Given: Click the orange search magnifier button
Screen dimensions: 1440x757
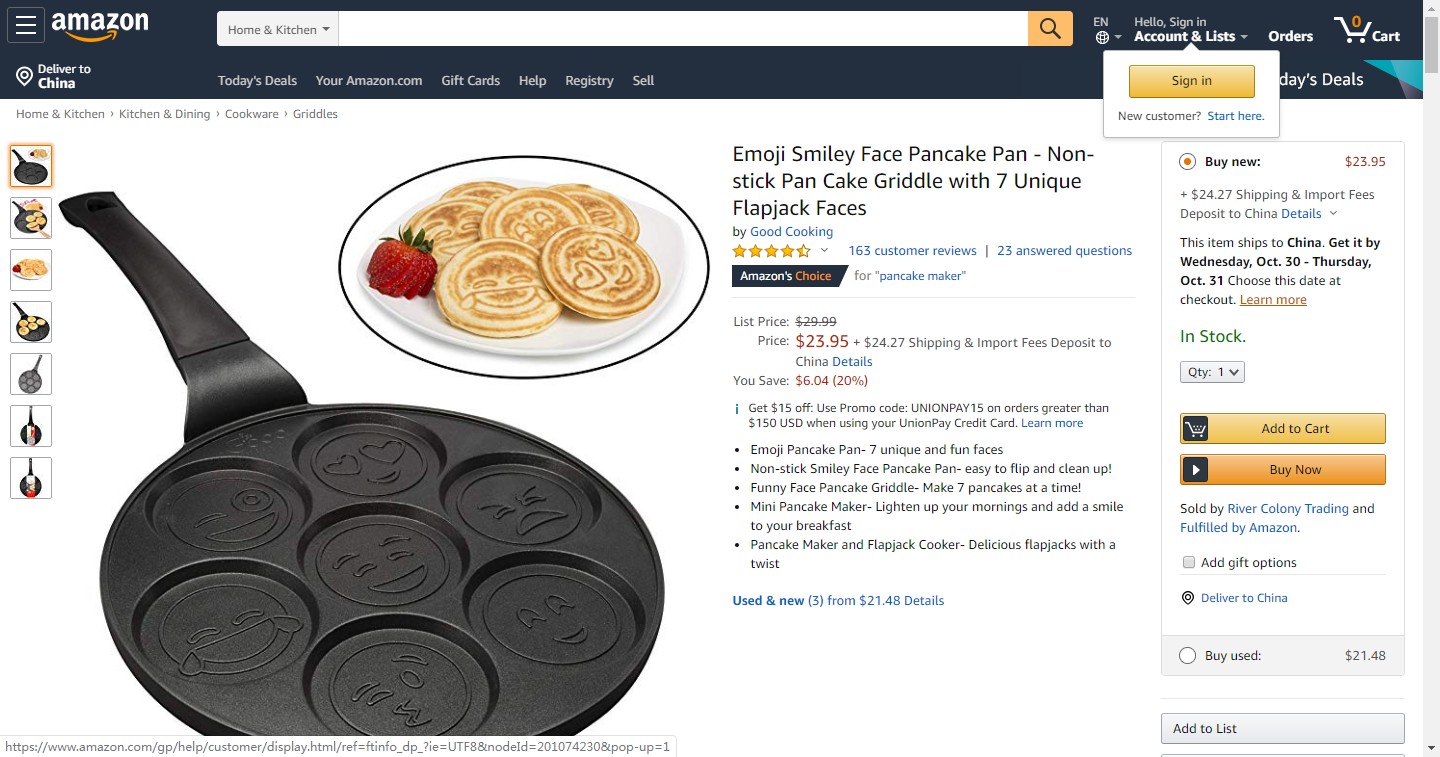Looking at the screenshot, I should tap(1050, 29).
